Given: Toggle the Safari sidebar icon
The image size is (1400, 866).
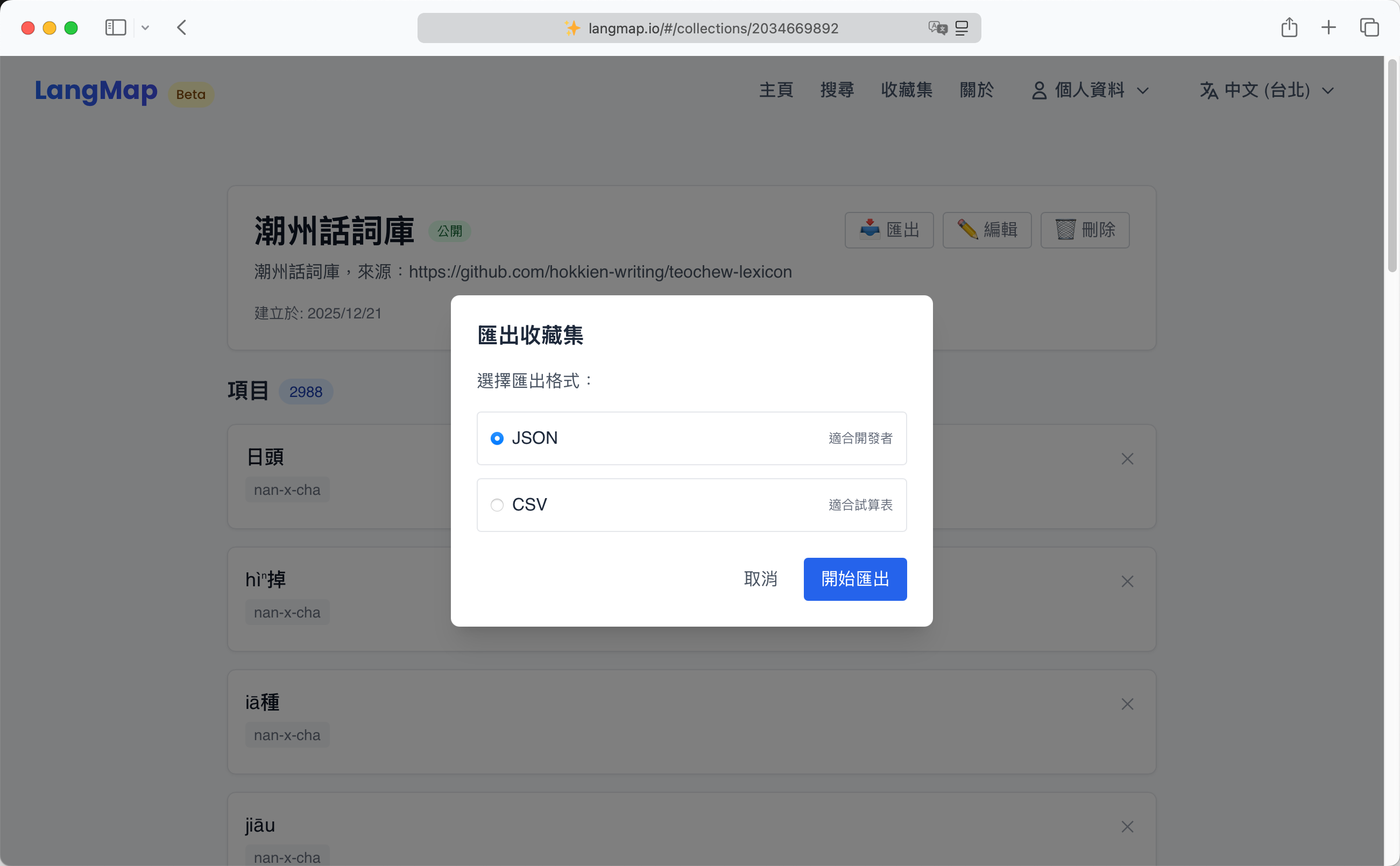Looking at the screenshot, I should click(115, 27).
